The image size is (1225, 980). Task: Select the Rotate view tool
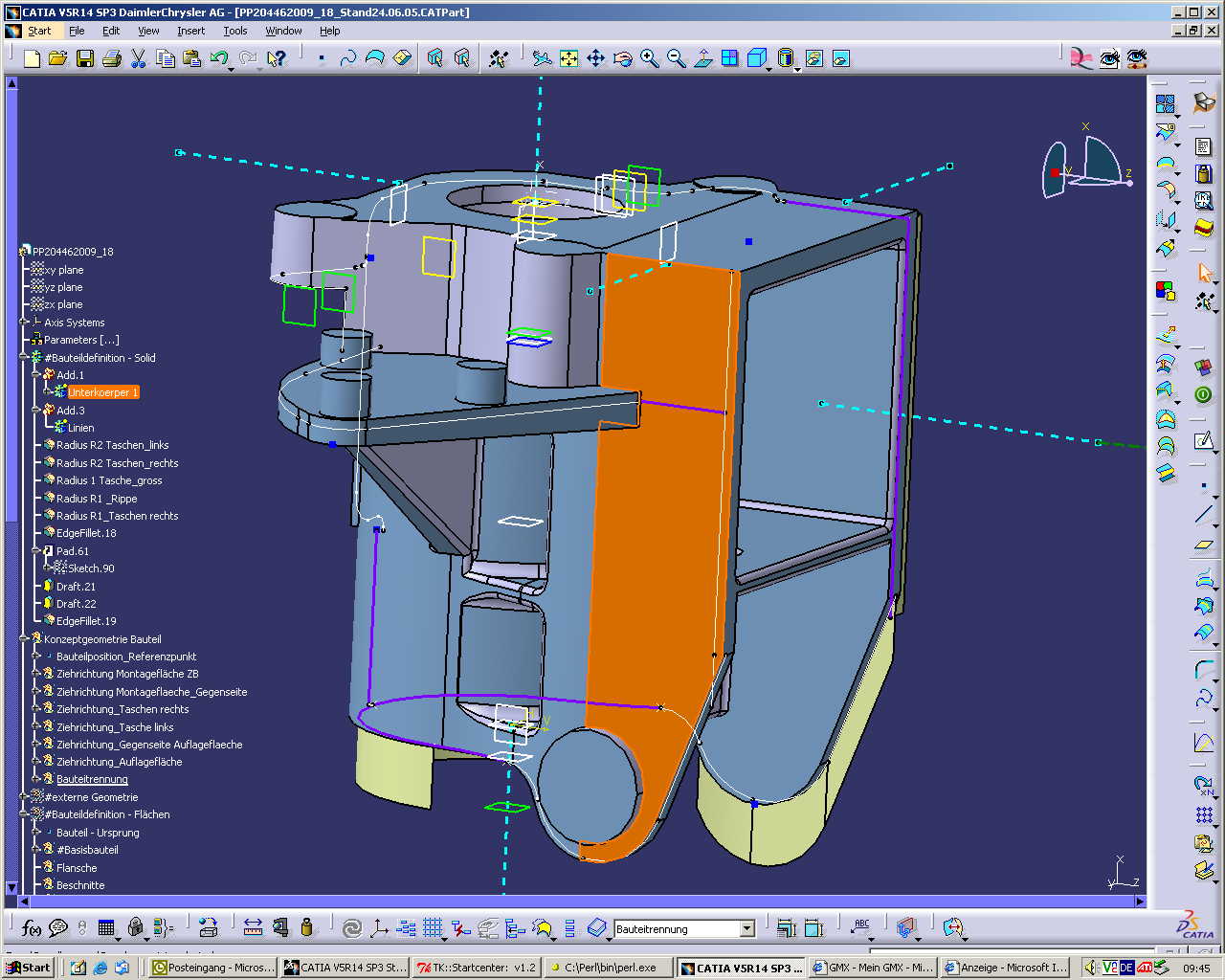pyautogui.click(x=622, y=59)
